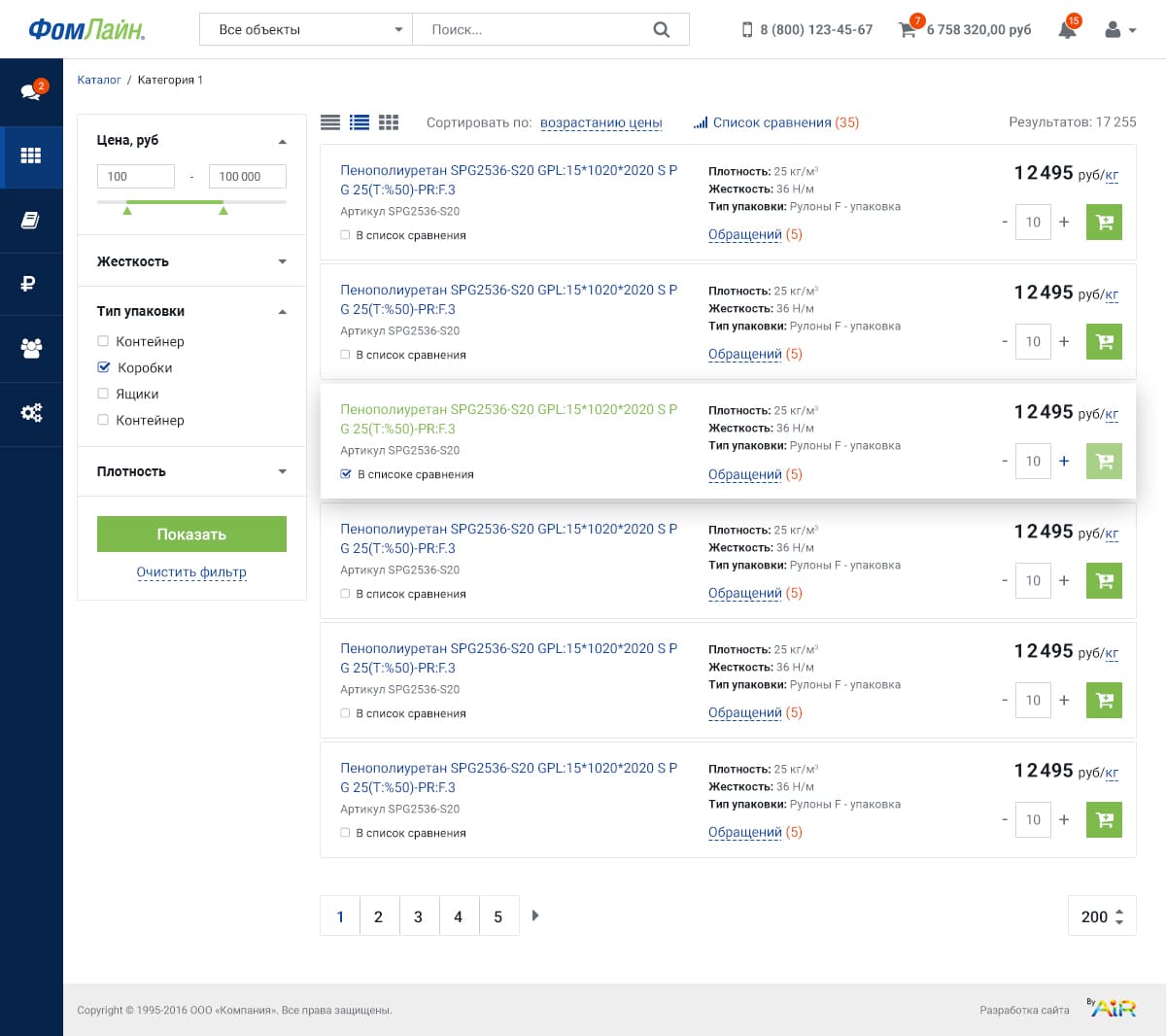This screenshot has height=1036, width=1166.
Task: Click the Очистить фильтр link
Action: pyautogui.click(x=191, y=572)
